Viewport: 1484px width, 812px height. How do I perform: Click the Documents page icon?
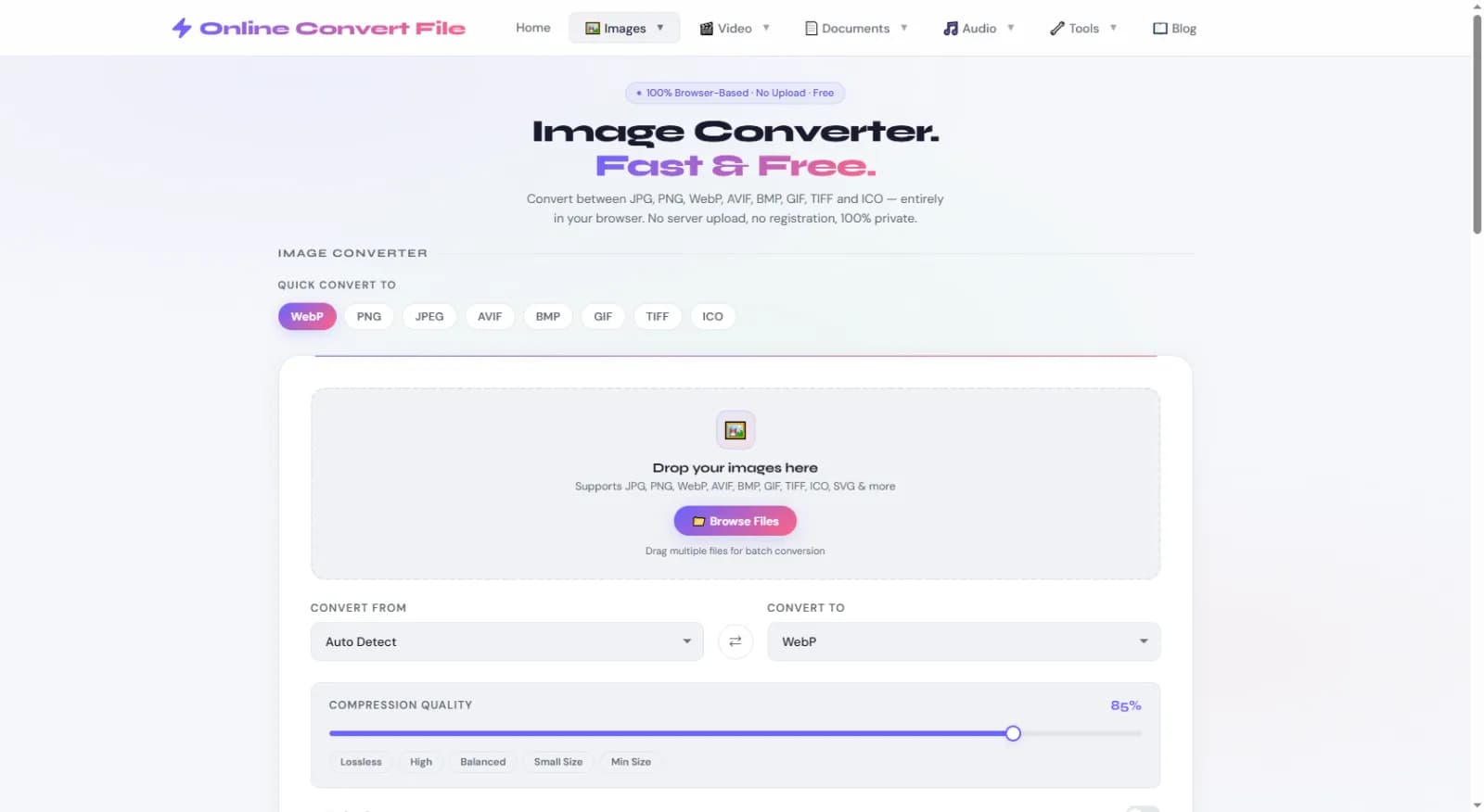pyautogui.click(x=812, y=29)
